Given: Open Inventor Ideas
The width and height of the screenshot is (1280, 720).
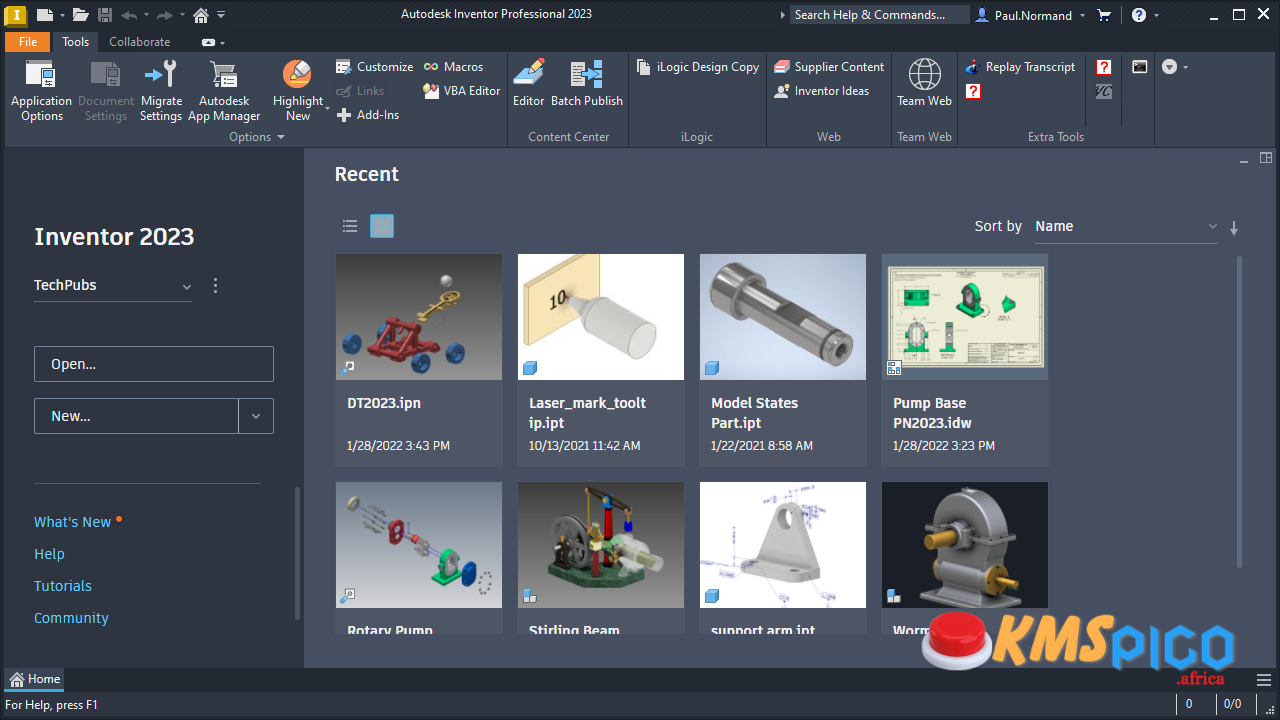Looking at the screenshot, I should coord(821,91).
